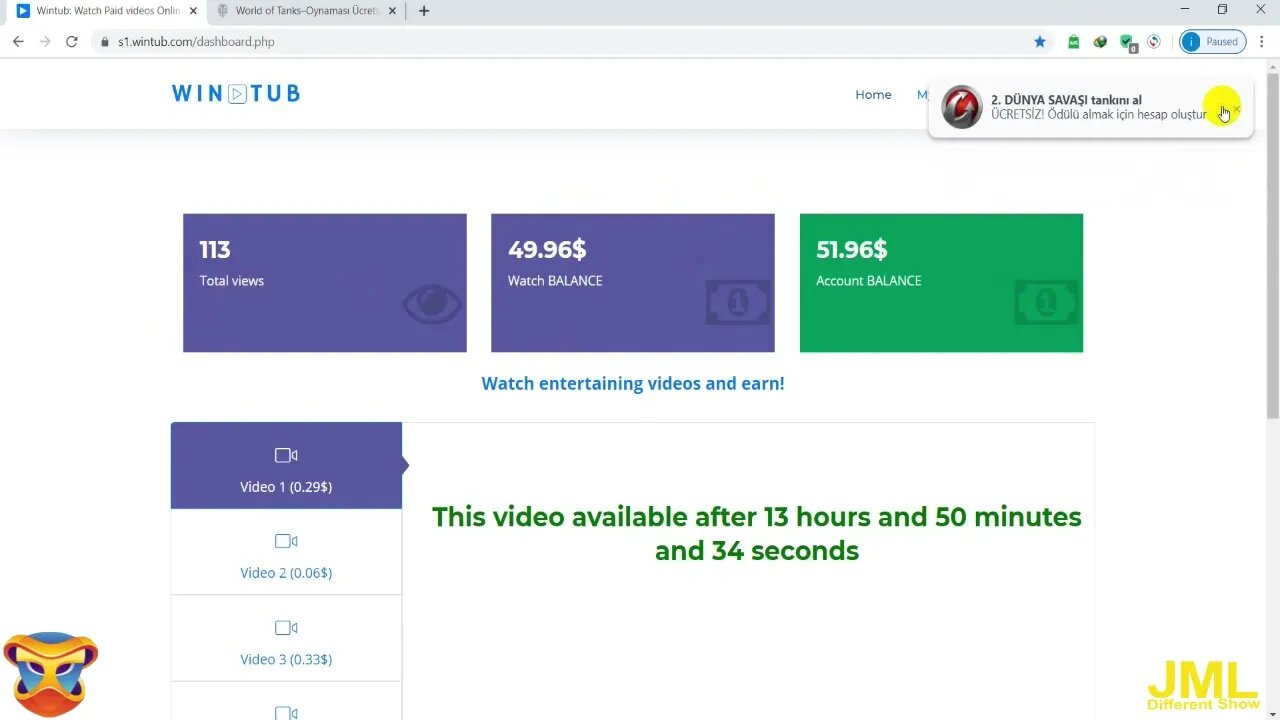Go back to the previous page
Image resolution: width=1280 pixels, height=720 pixels.
pyautogui.click(x=18, y=41)
